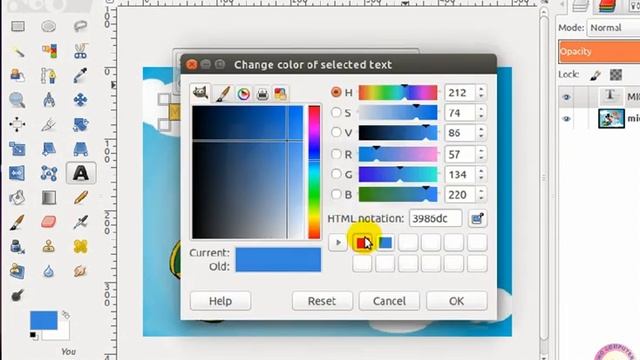Select the Zoom magnifier tool
Screen dimensions: 640x360
tap(18, 100)
